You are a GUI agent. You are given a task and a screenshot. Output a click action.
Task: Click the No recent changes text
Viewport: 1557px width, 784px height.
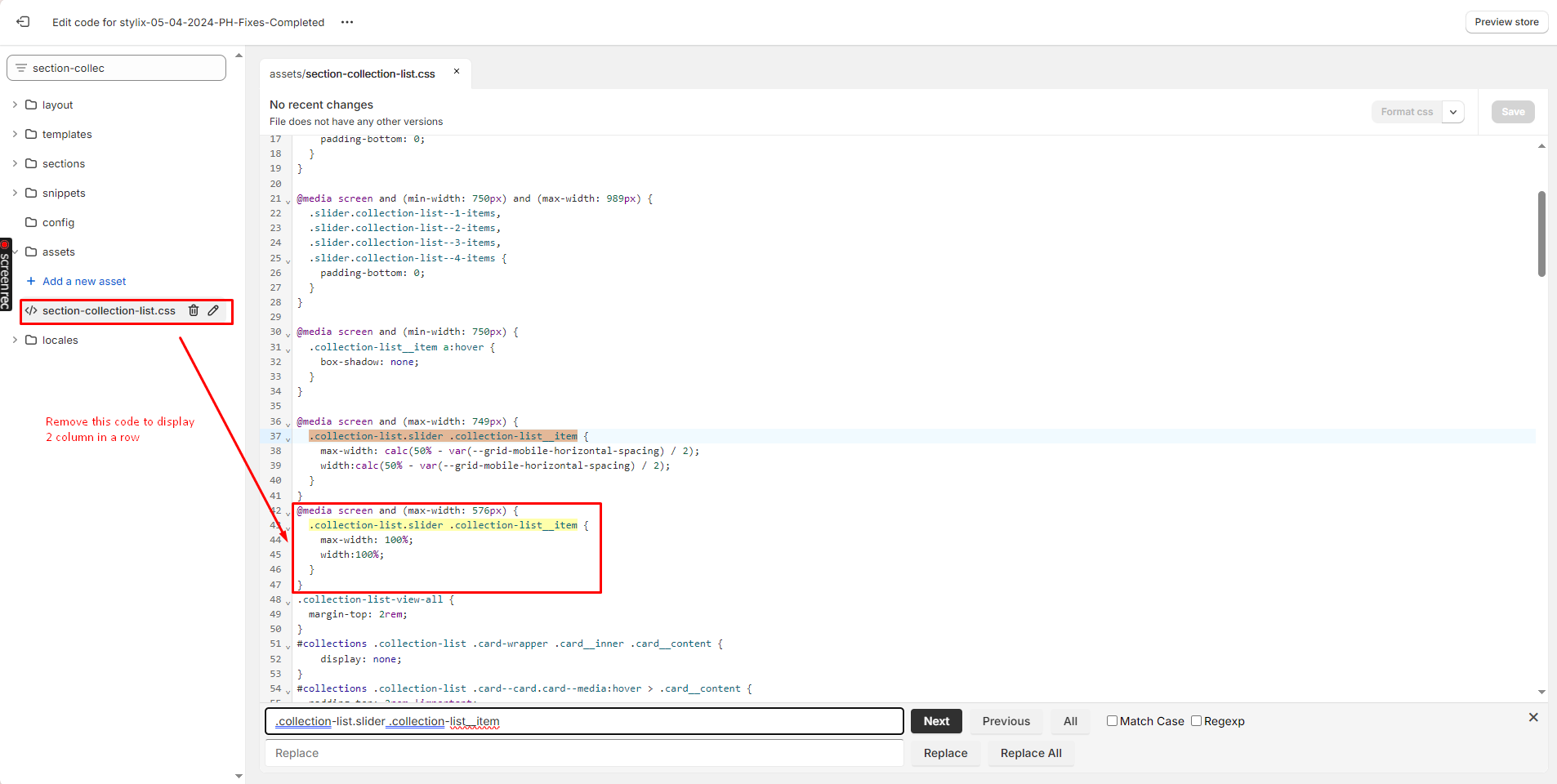click(321, 105)
